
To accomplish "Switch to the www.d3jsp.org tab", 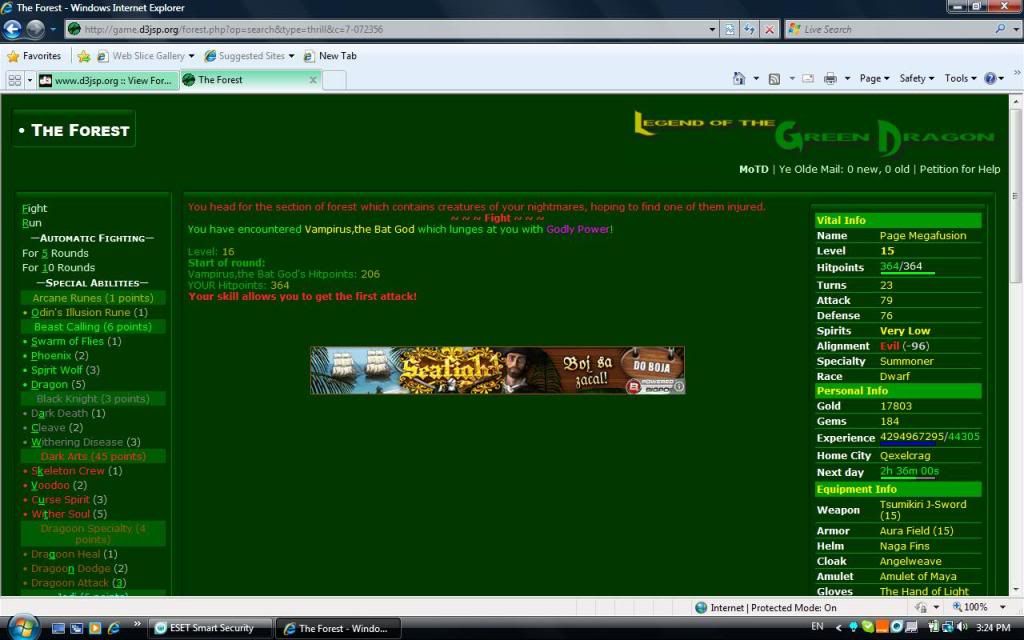I will [x=105, y=80].
